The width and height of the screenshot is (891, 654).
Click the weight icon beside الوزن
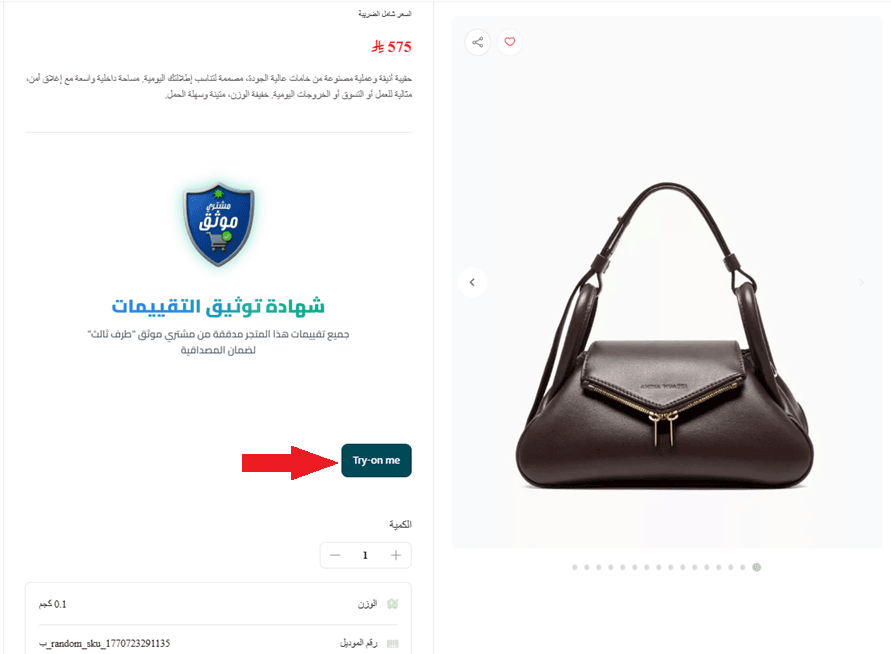click(392, 604)
